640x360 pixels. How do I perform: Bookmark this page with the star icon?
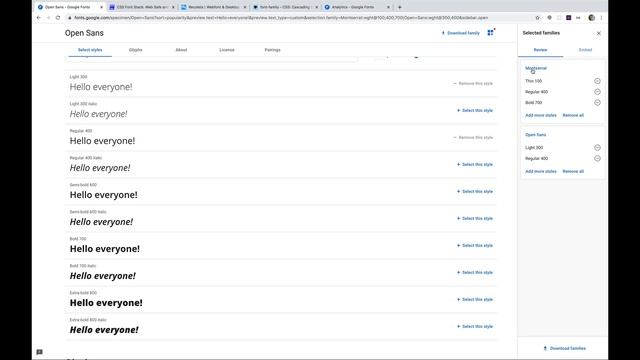click(x=538, y=18)
